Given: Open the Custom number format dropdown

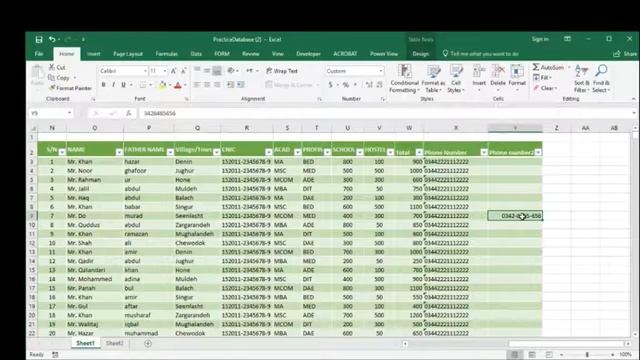Looking at the screenshot, I should pyautogui.click(x=380, y=71).
